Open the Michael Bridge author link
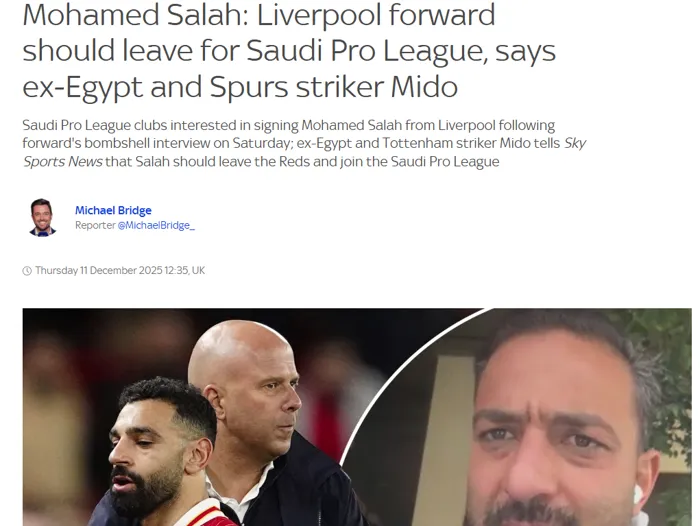 pos(113,210)
